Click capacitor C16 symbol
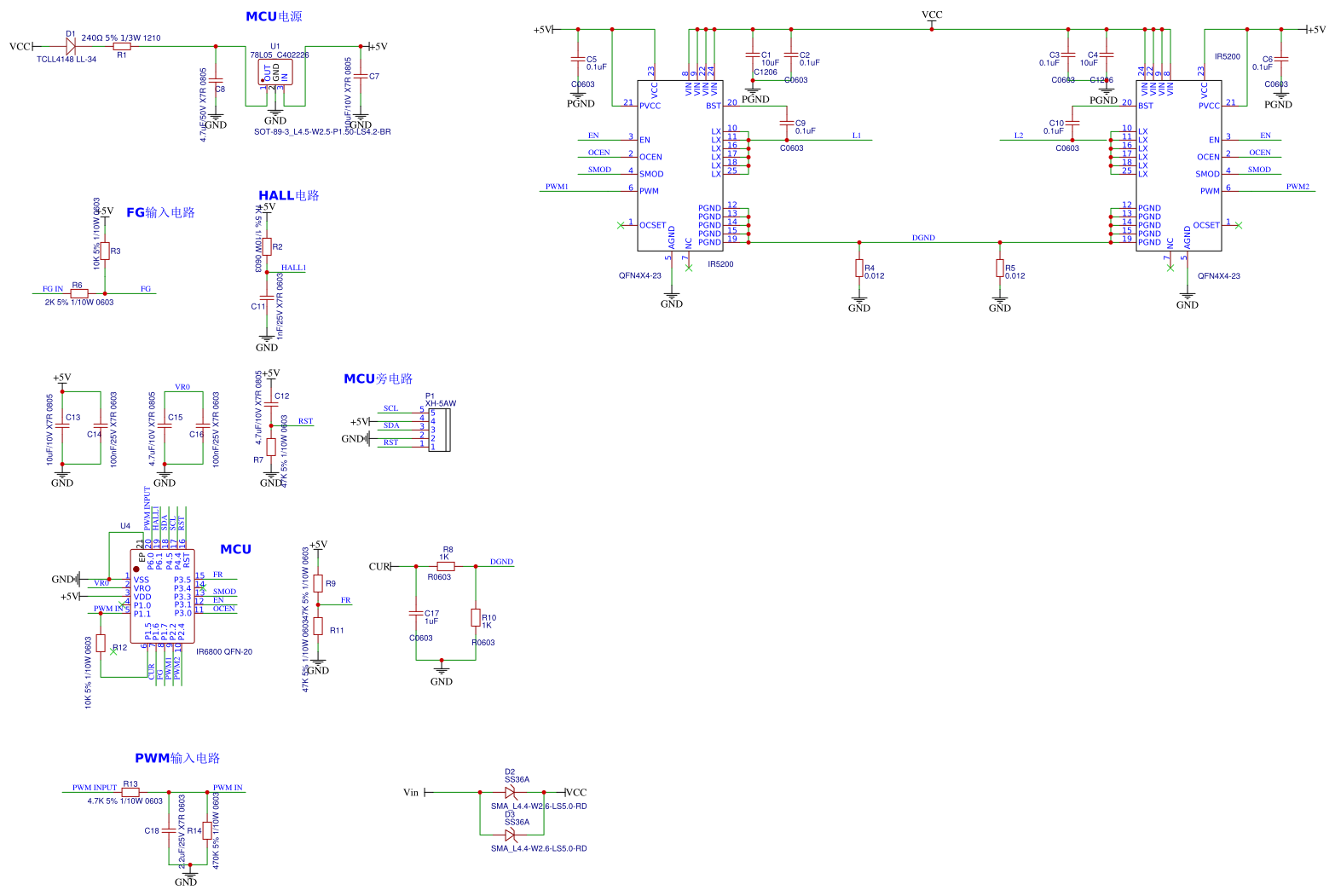 203,425
